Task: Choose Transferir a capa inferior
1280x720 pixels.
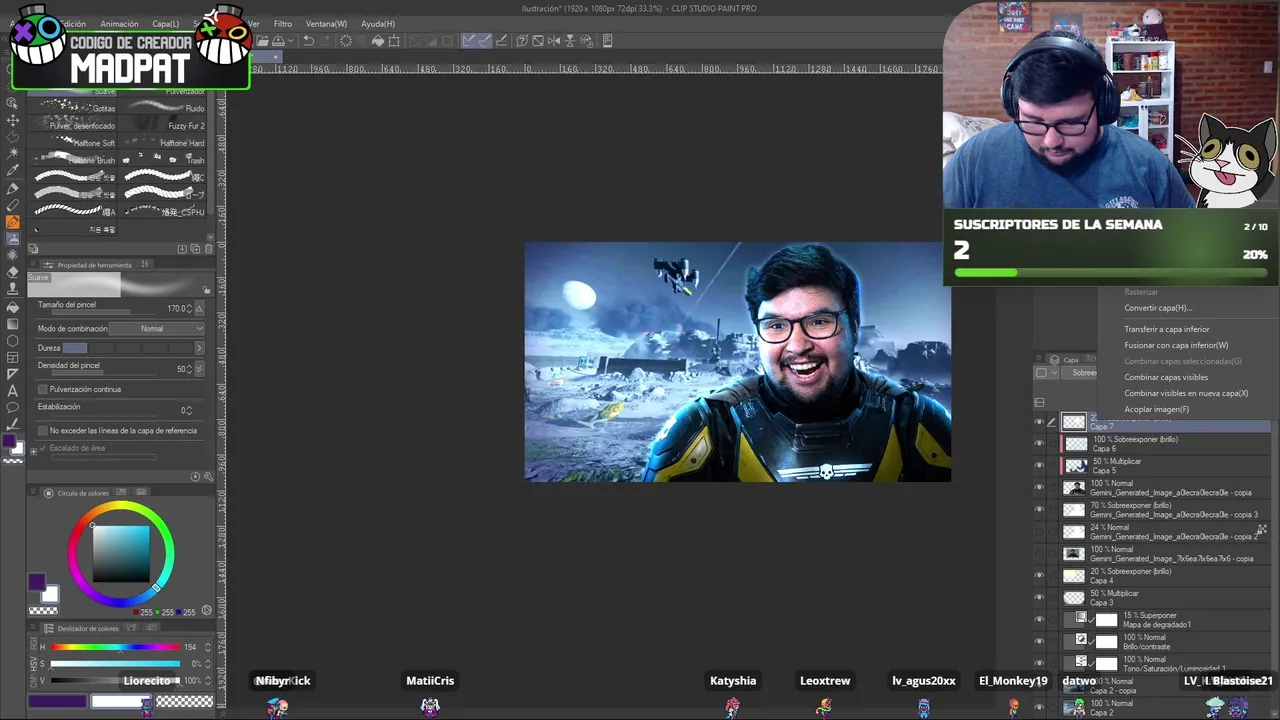Action: pos(1167,329)
